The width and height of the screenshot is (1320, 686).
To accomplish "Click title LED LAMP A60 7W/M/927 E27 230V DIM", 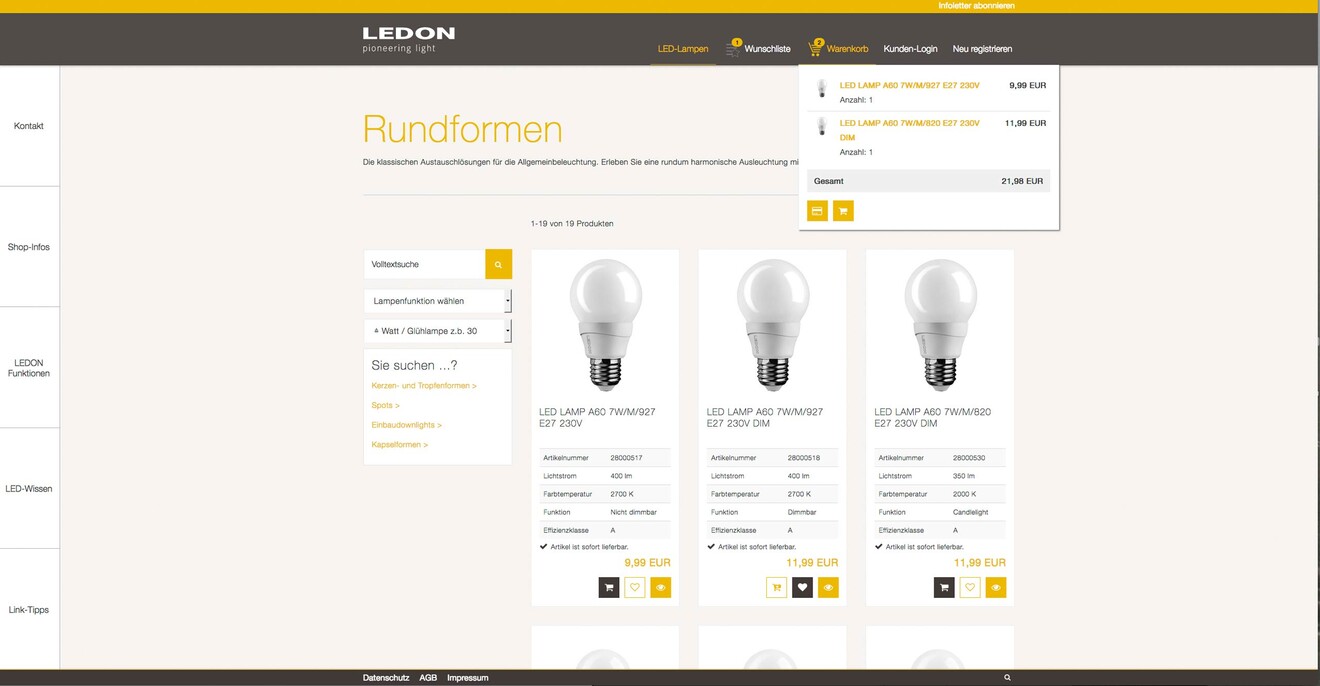I will coord(765,418).
